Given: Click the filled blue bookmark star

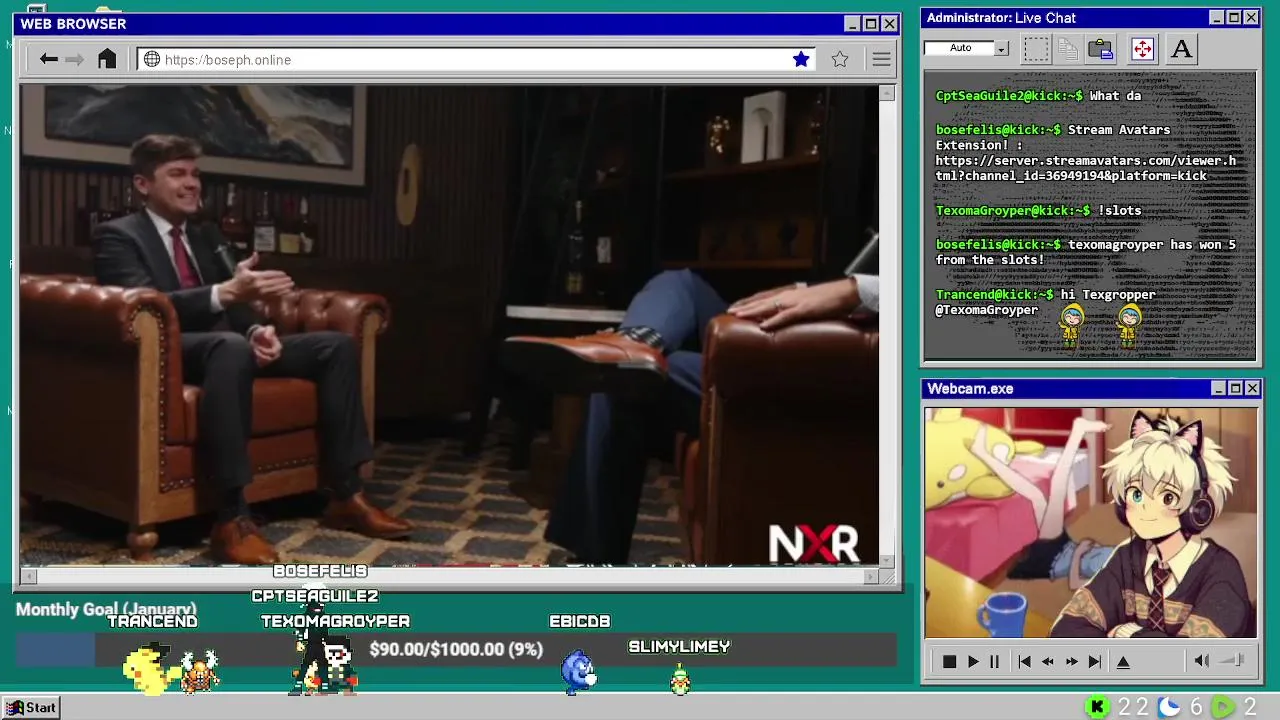Looking at the screenshot, I should click(x=801, y=60).
